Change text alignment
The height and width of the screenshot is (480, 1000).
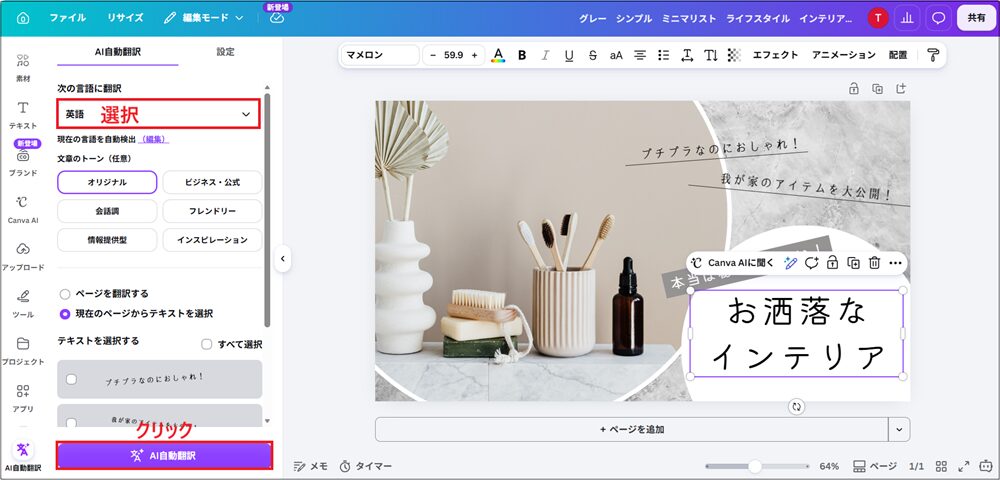[x=640, y=55]
